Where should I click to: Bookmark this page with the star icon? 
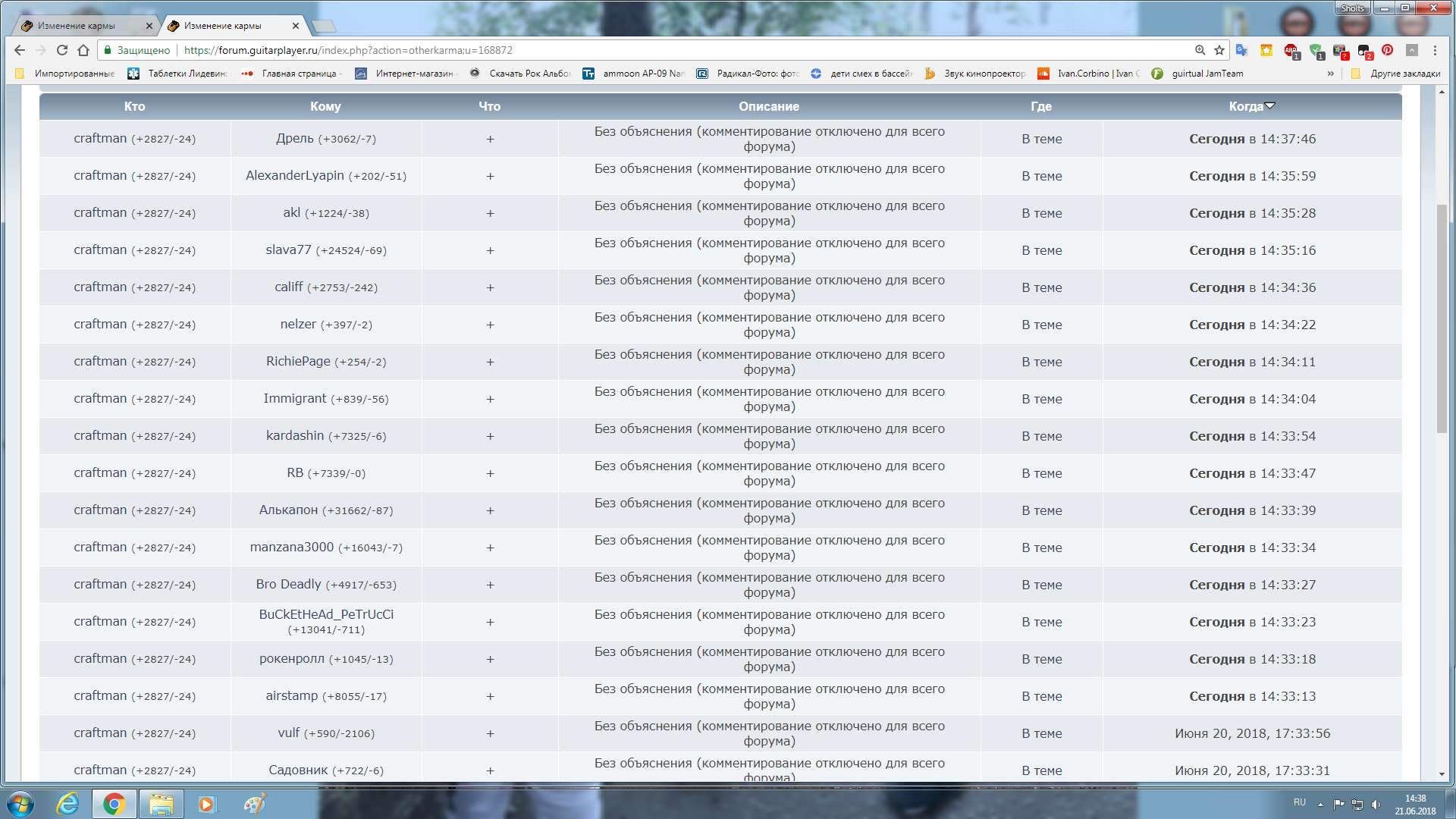point(1219,50)
